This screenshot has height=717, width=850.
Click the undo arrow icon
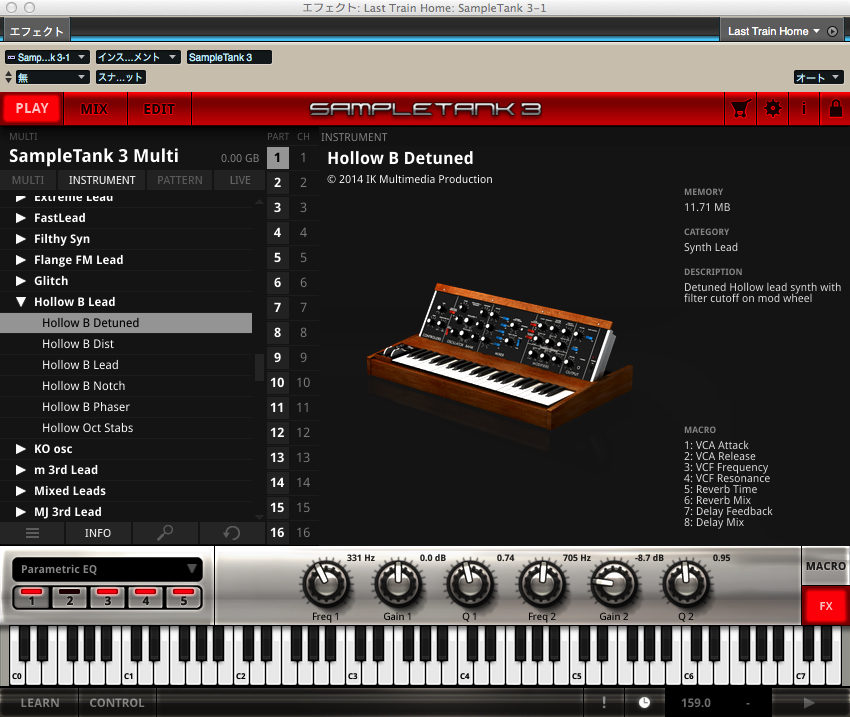click(231, 533)
